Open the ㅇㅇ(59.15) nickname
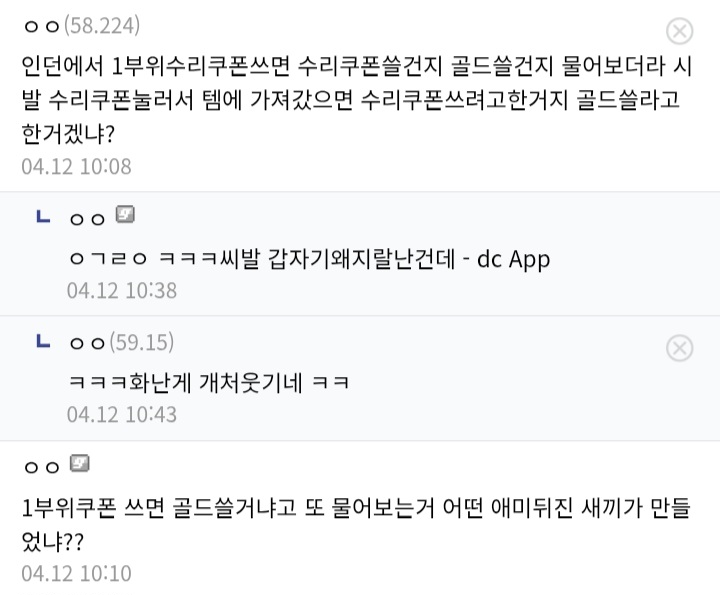 pyautogui.click(x=120, y=343)
